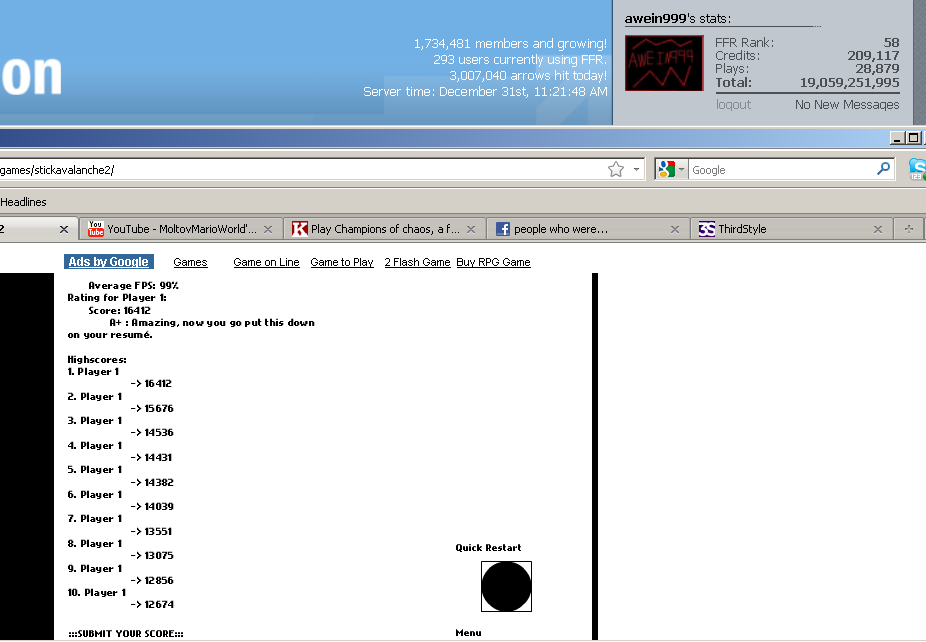The width and height of the screenshot is (926, 642).
Task: Open the Game on Line link
Action: pos(266,262)
